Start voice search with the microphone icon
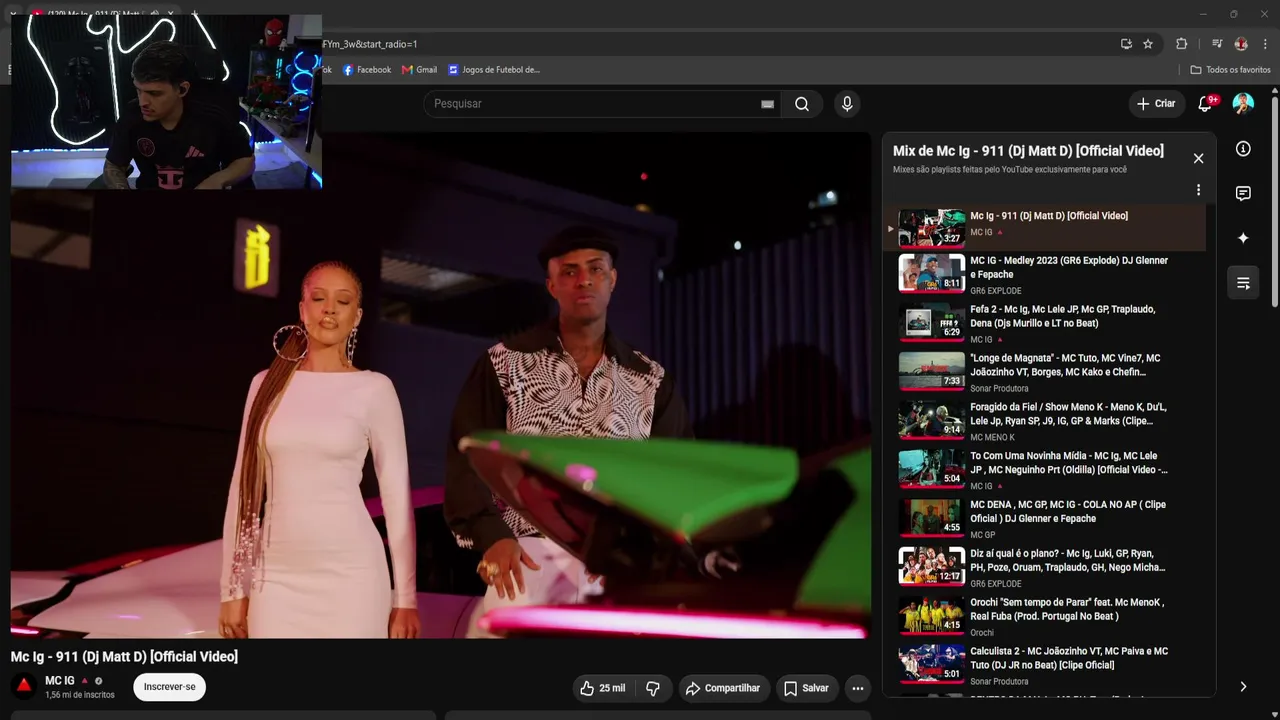 (x=847, y=104)
